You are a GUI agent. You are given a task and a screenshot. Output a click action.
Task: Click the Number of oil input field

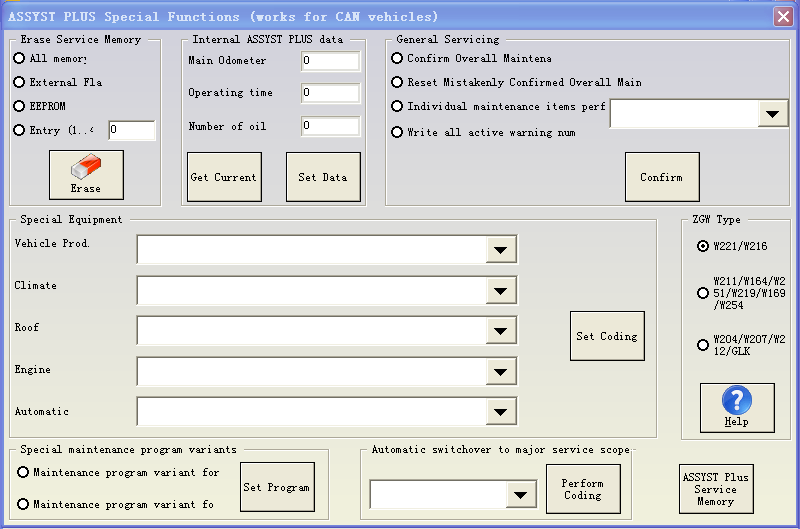click(x=330, y=126)
